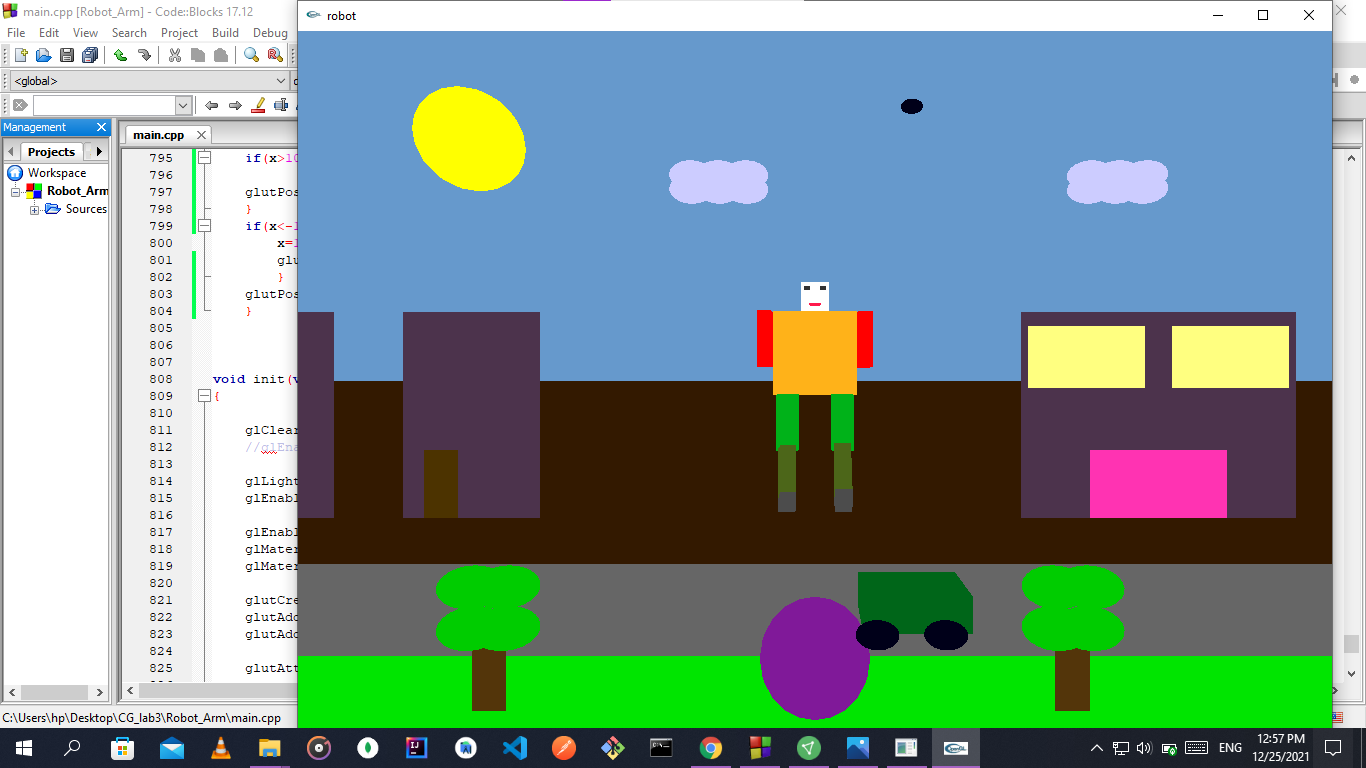Switch to the Projects tab in Management

click(x=51, y=151)
